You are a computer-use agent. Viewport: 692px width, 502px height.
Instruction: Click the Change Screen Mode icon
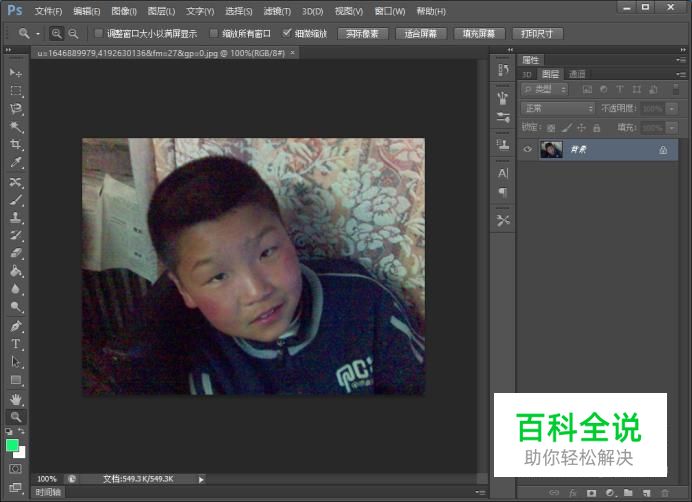(15, 487)
